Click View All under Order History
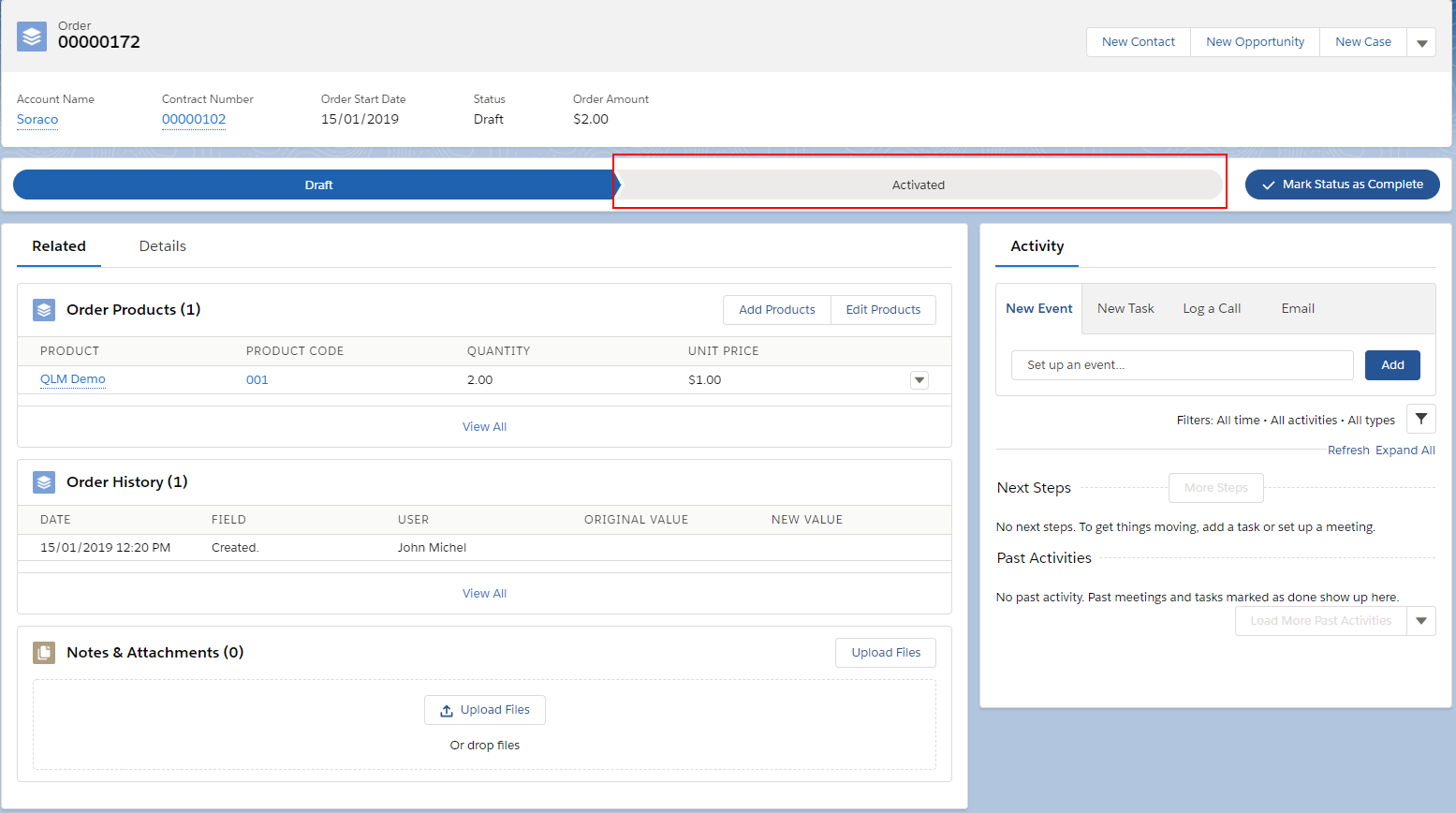The height and width of the screenshot is (813, 1456). coord(484,593)
